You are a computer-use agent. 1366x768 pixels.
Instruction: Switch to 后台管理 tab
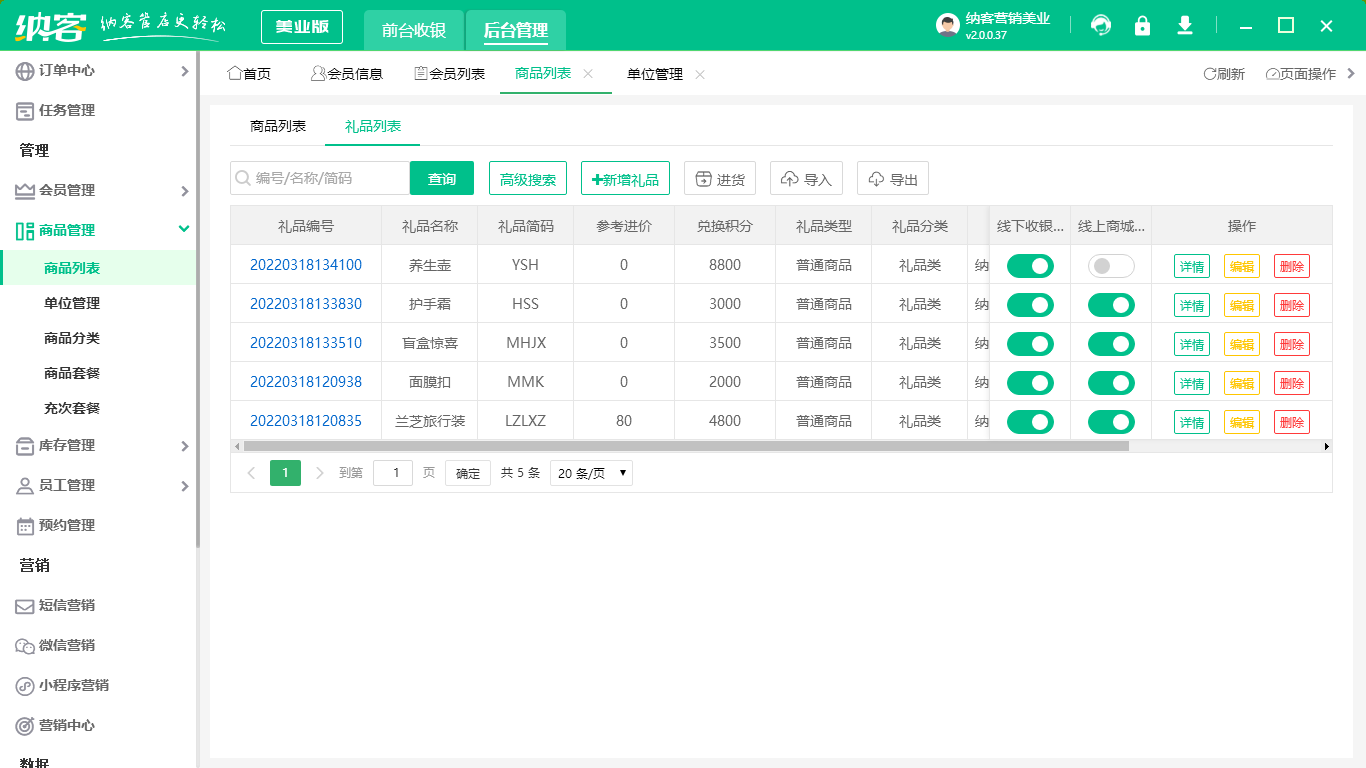(x=516, y=30)
